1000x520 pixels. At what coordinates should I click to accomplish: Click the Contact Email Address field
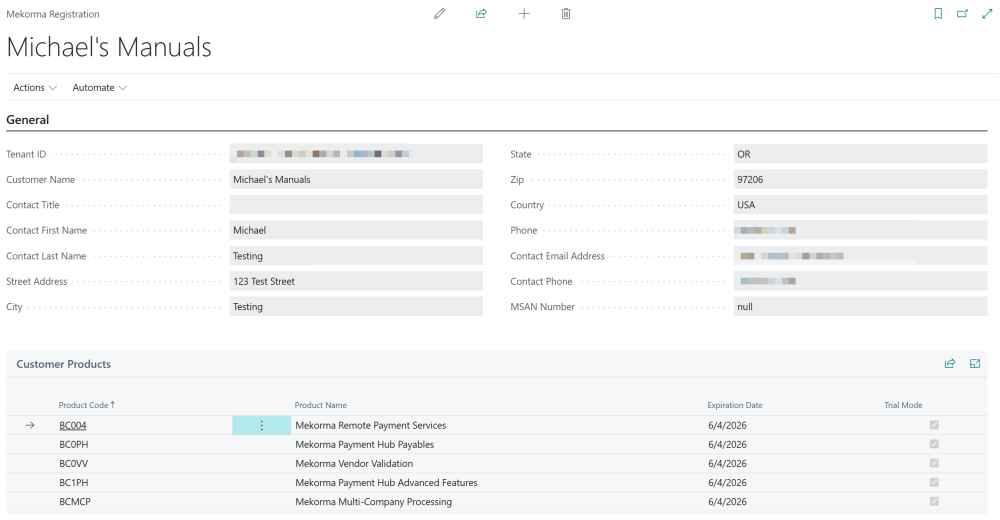860,256
